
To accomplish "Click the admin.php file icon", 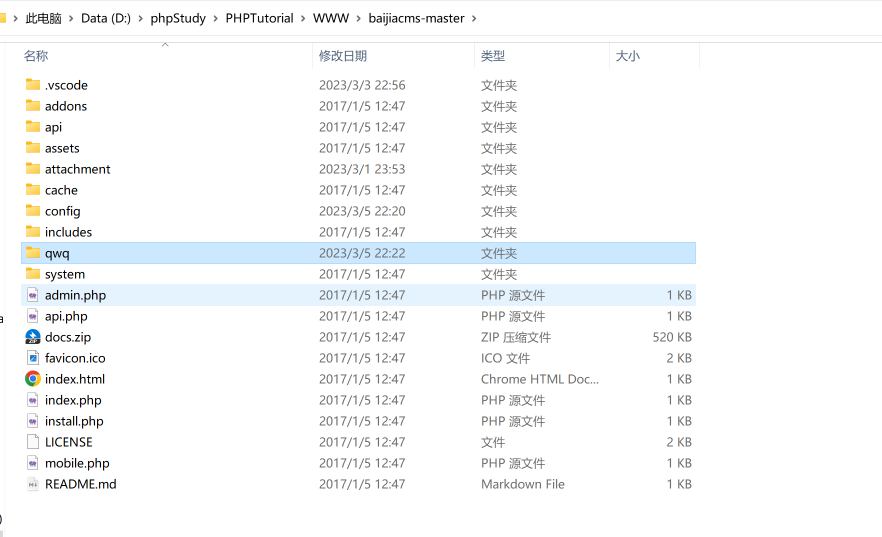I will click(33, 295).
